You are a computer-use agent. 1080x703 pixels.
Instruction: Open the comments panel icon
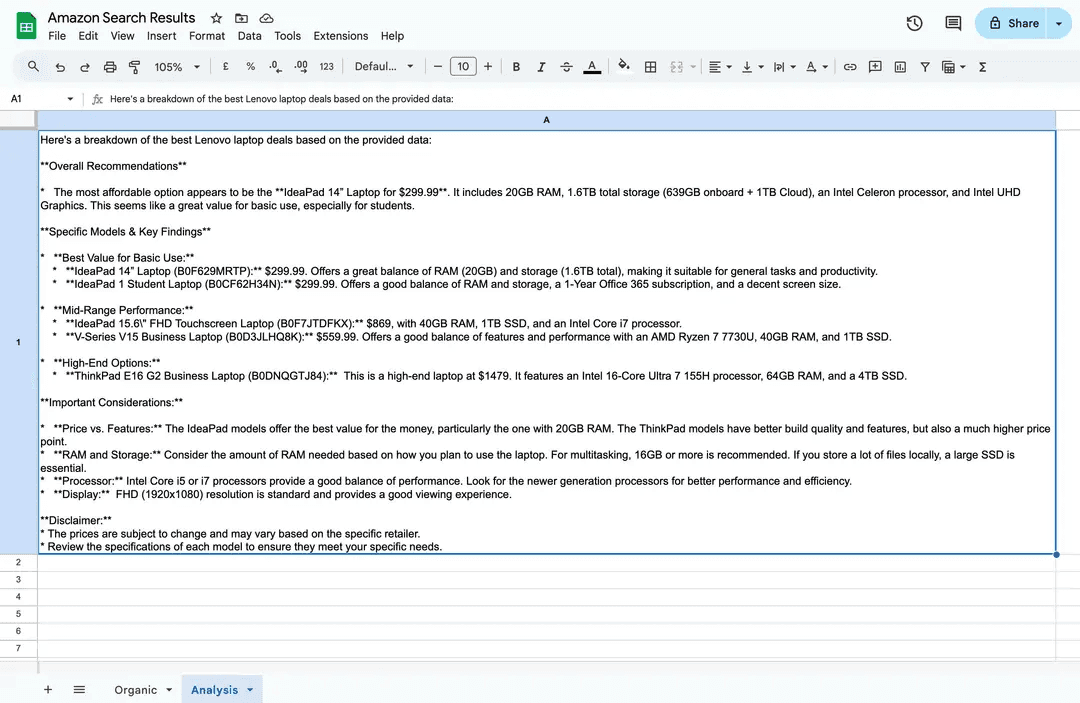click(x=953, y=23)
